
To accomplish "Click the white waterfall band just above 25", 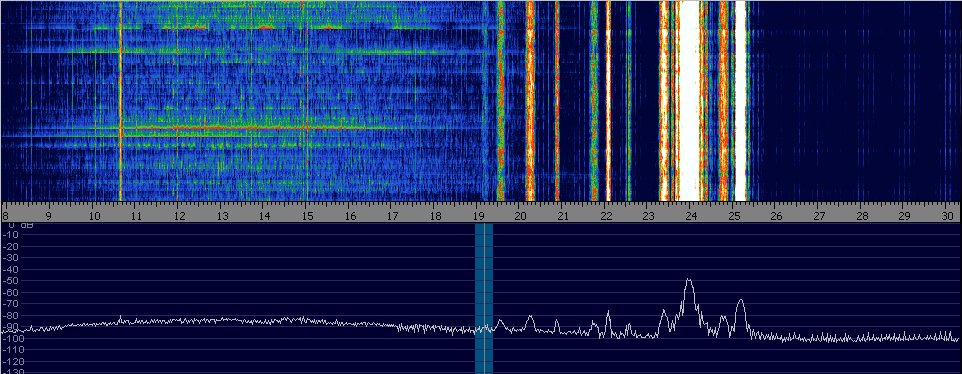I will [741, 101].
